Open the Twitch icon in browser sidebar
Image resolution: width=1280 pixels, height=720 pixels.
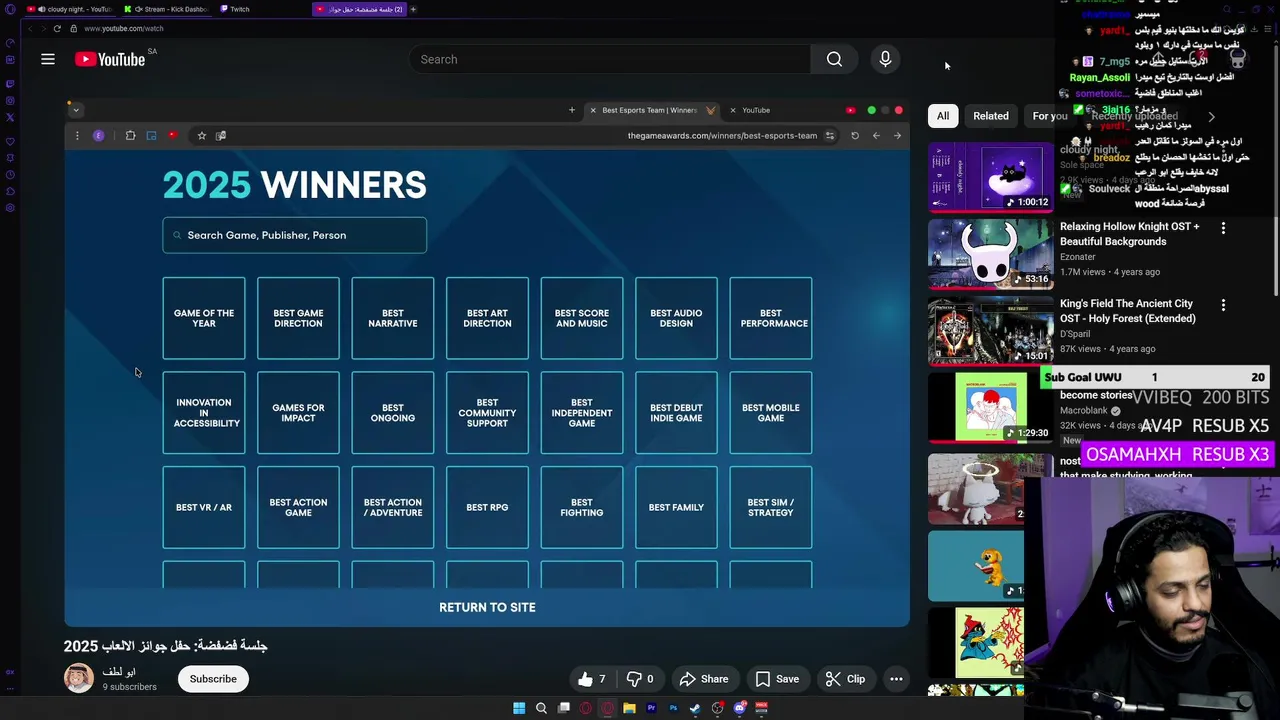(x=10, y=83)
